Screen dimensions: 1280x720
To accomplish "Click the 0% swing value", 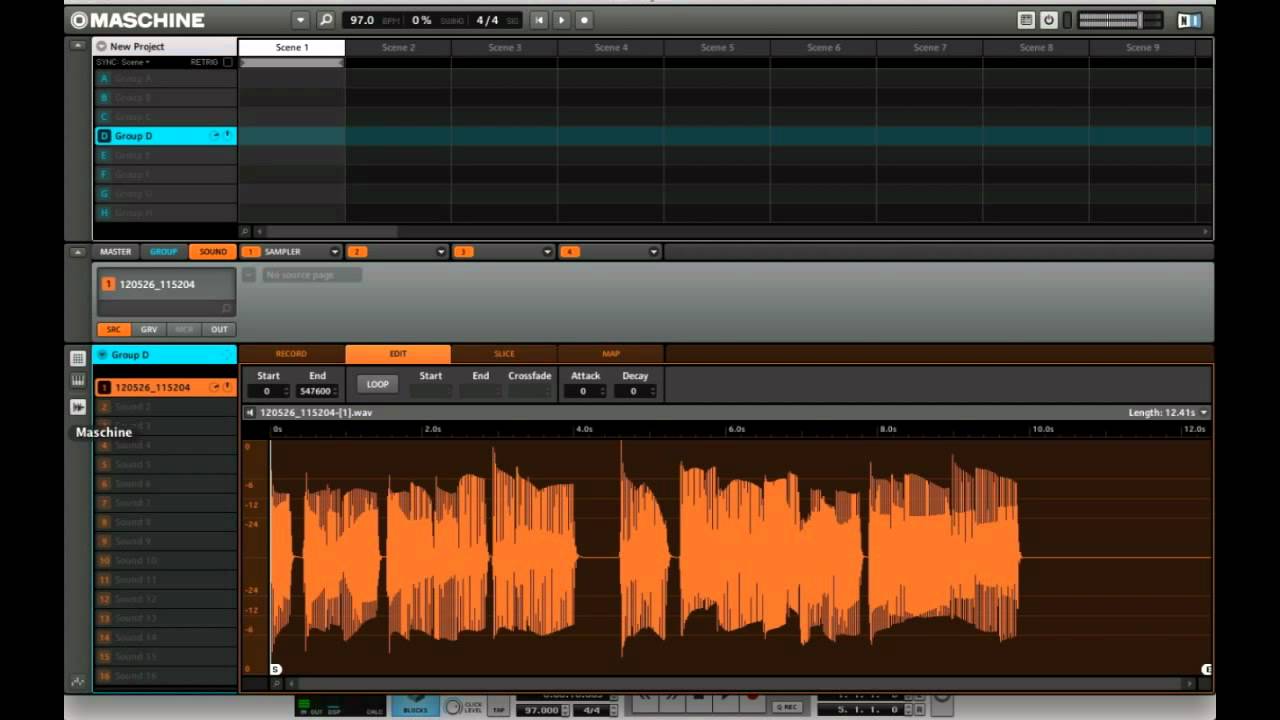I will coord(422,20).
